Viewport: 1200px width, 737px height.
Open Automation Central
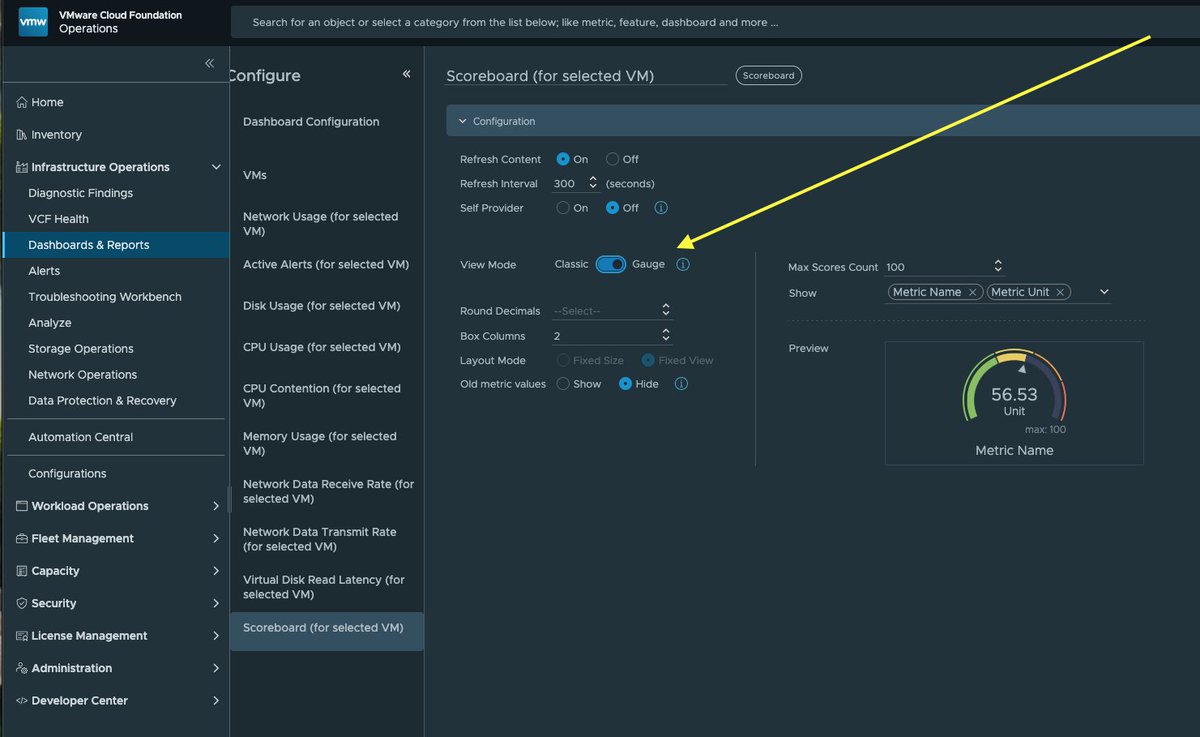(81, 437)
